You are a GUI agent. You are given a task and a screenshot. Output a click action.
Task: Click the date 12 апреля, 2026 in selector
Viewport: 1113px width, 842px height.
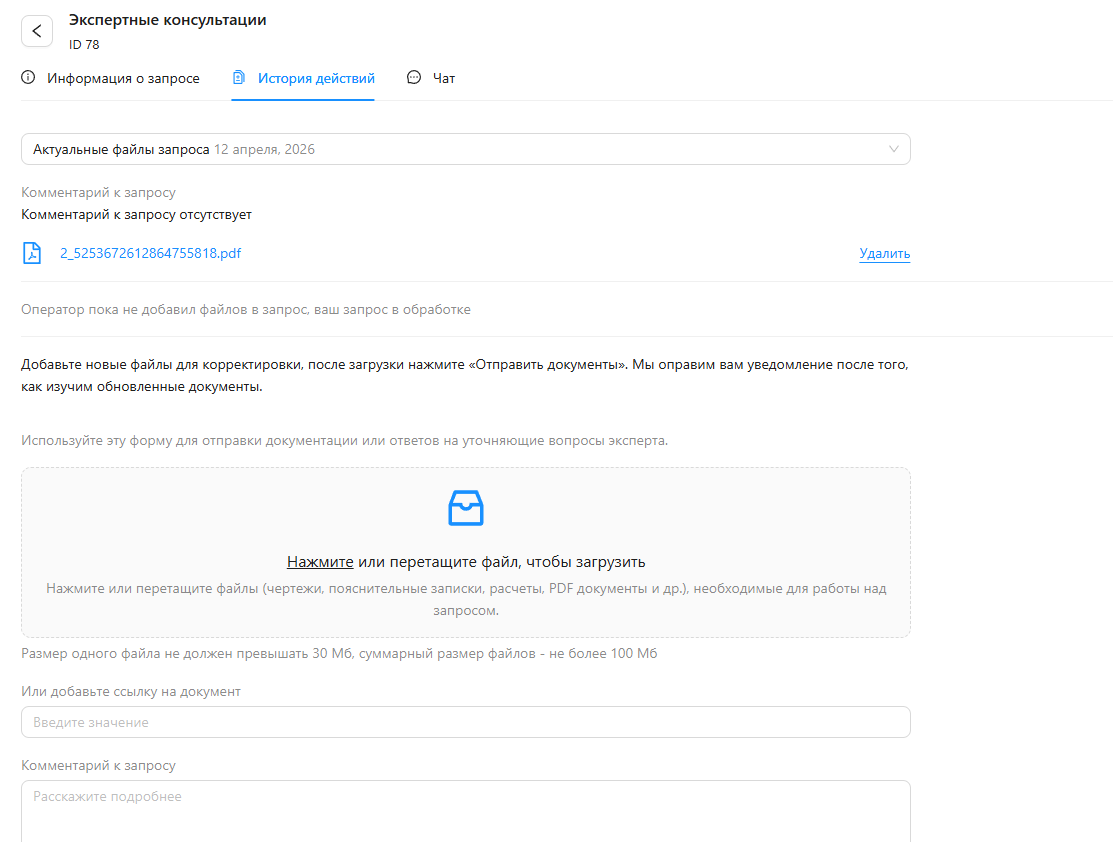click(x=264, y=149)
